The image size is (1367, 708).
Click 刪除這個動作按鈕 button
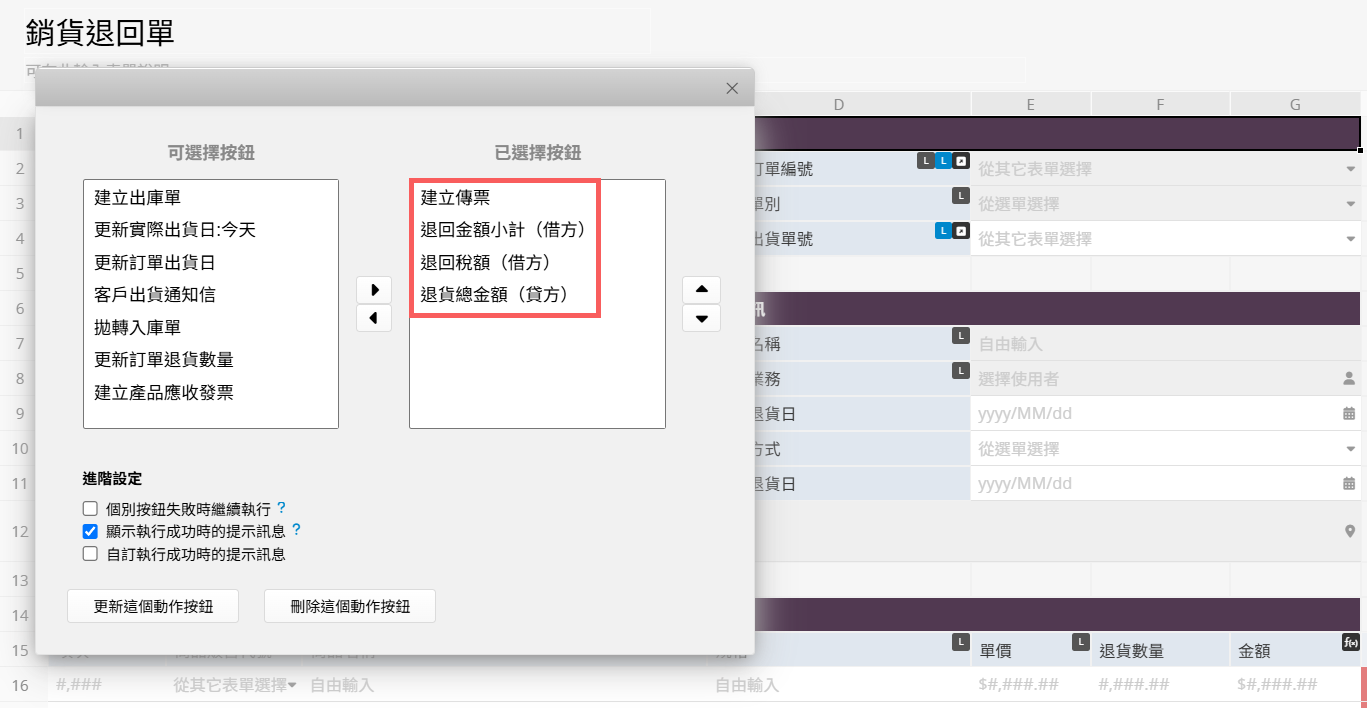tap(350, 606)
